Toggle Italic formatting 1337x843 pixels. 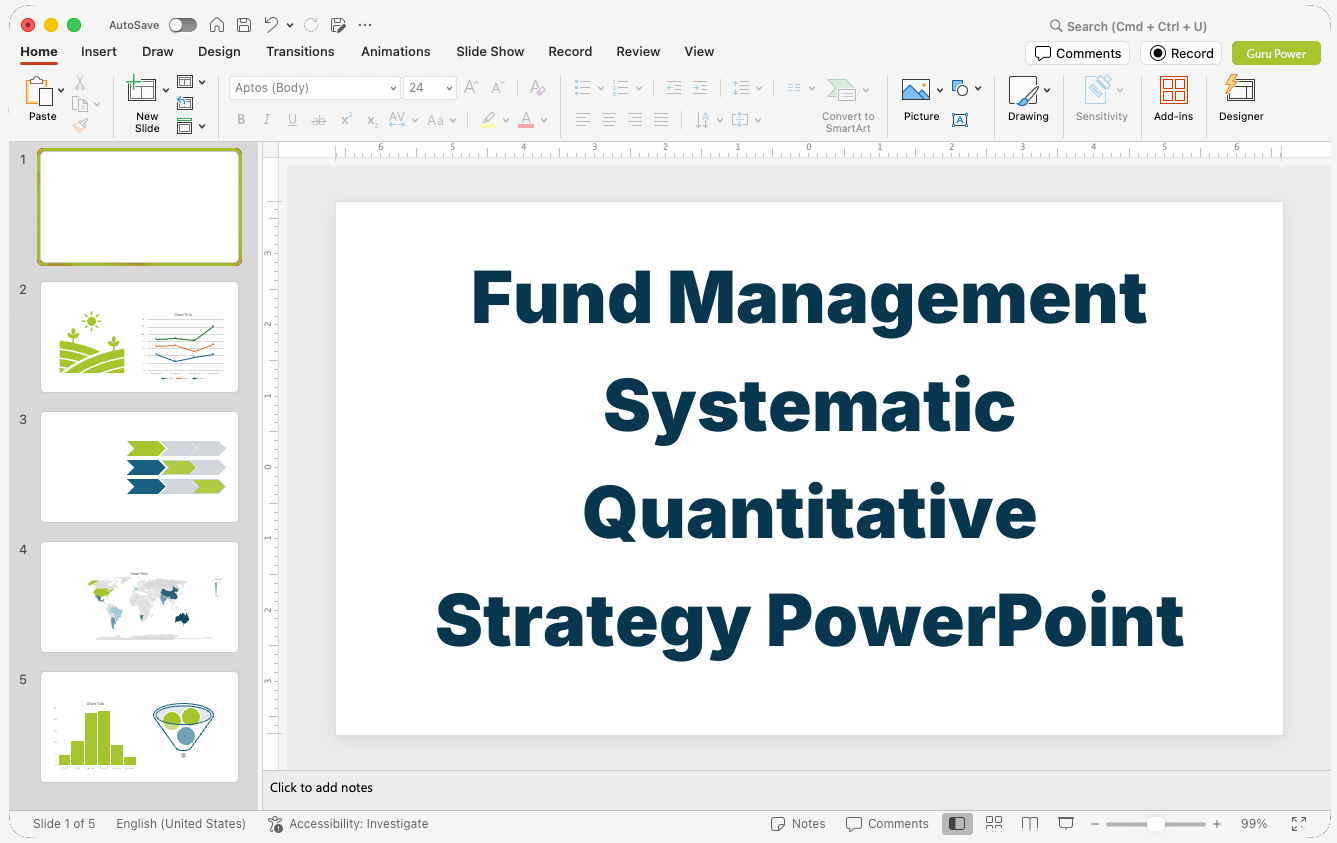[x=267, y=120]
